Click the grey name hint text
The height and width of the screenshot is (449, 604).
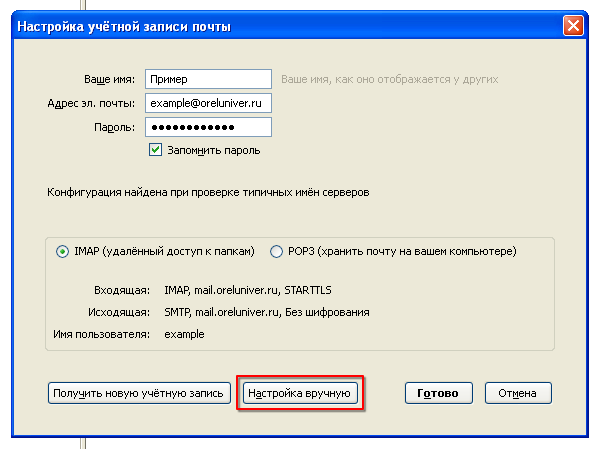[x=389, y=79]
